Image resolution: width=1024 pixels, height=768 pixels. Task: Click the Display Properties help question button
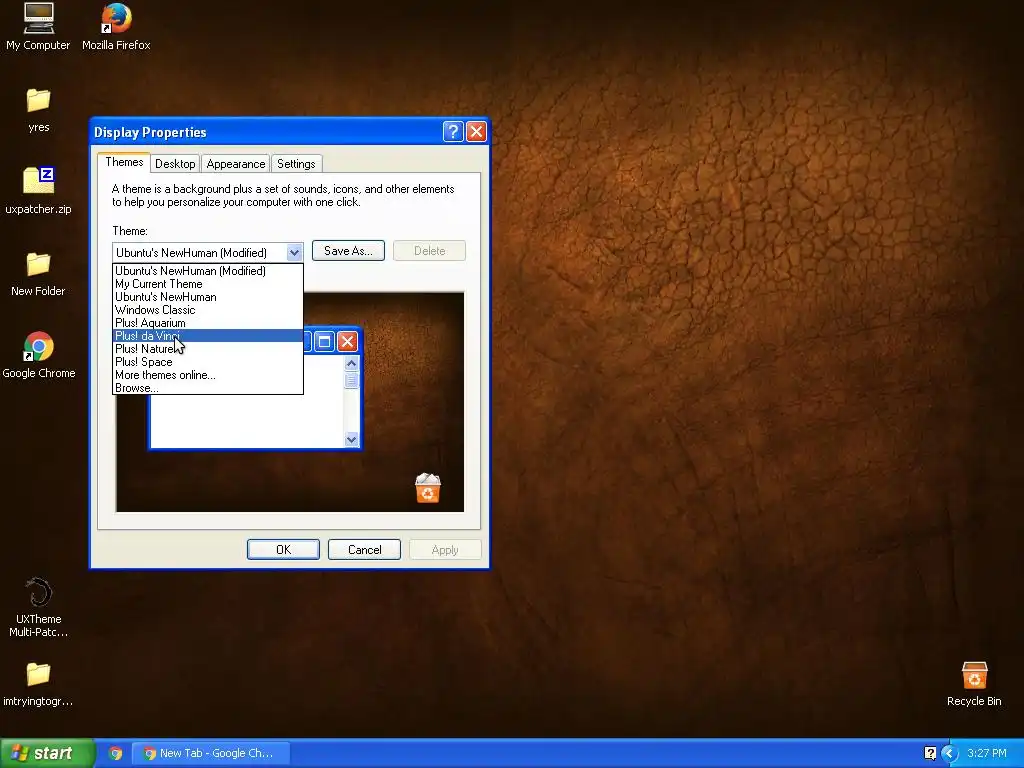(453, 132)
